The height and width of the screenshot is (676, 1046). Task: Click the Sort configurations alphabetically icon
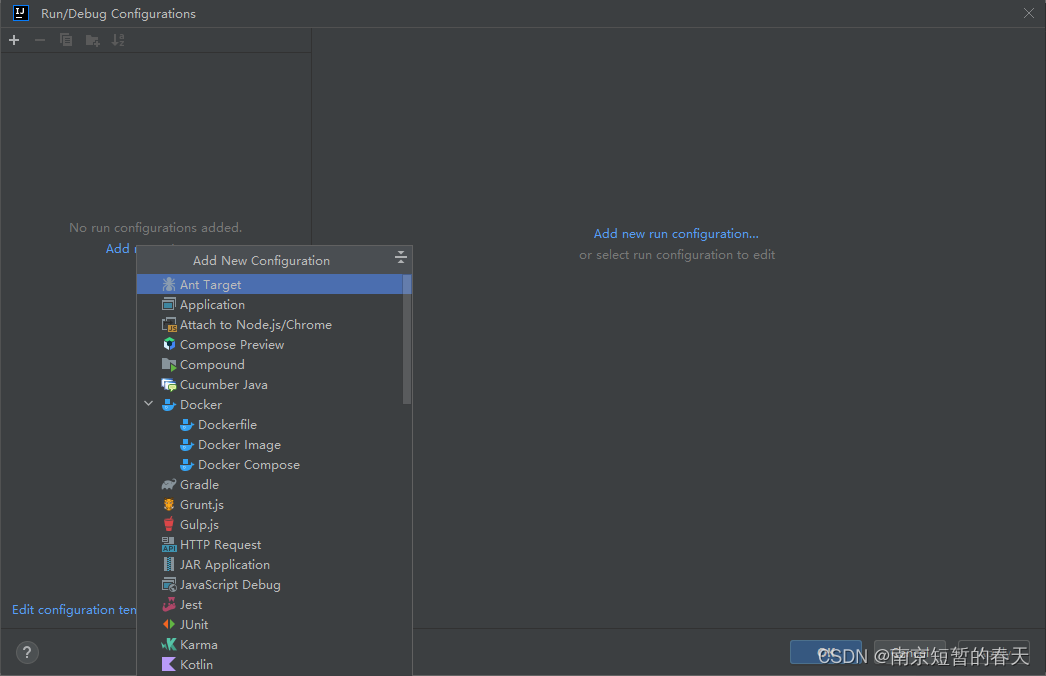(118, 40)
